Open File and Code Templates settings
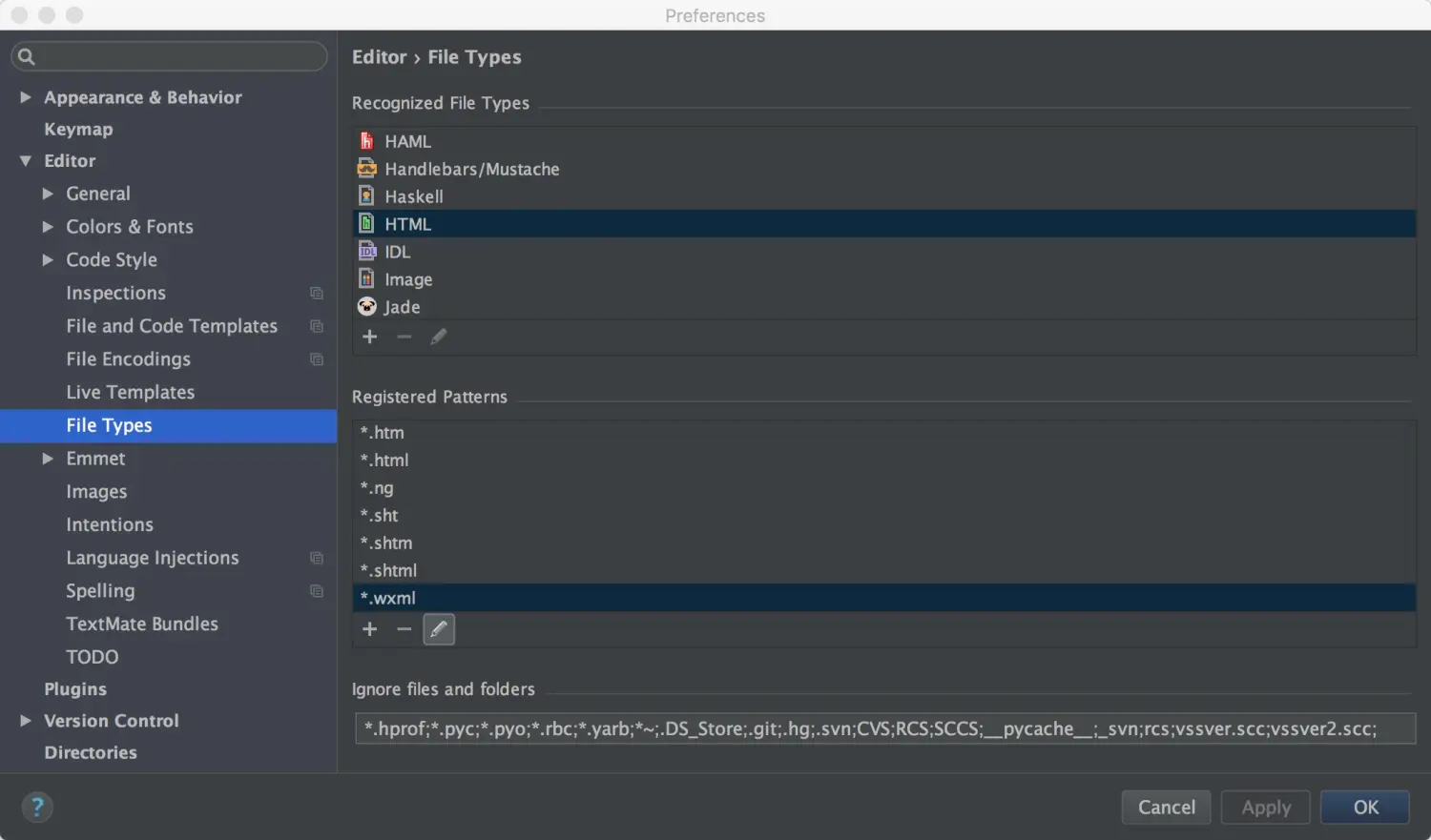The image size is (1431, 840). 172,326
